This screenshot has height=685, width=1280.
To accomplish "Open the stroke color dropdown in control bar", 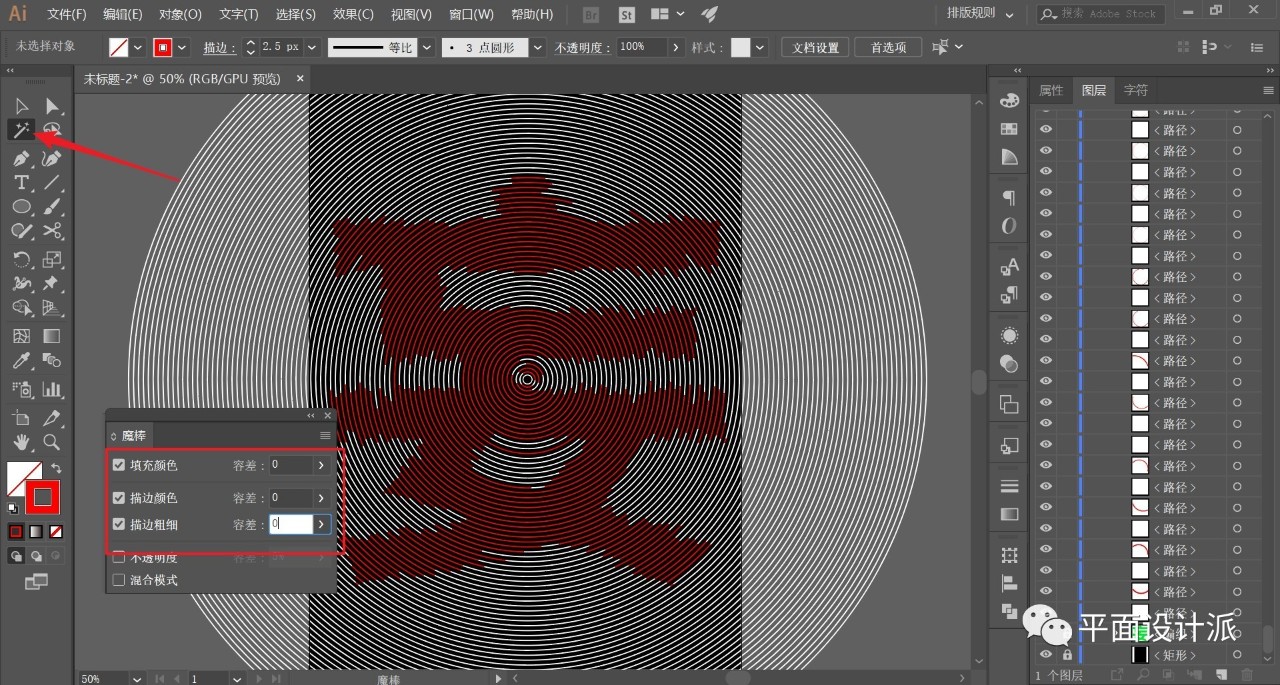I will 184,47.
